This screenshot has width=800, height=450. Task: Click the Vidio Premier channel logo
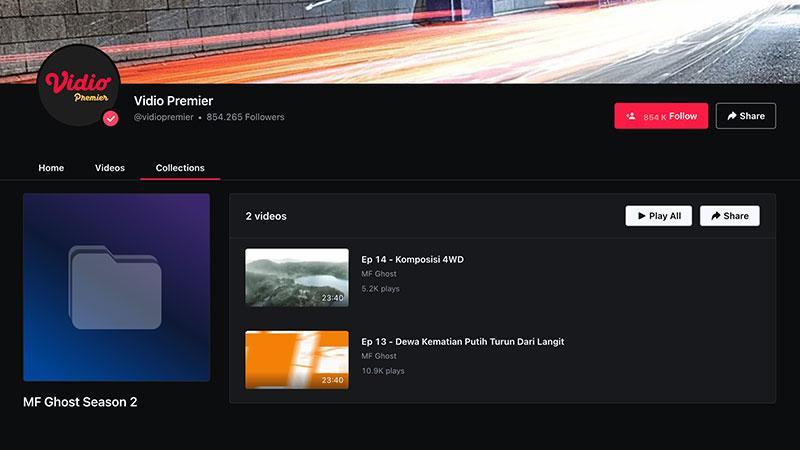click(x=79, y=85)
